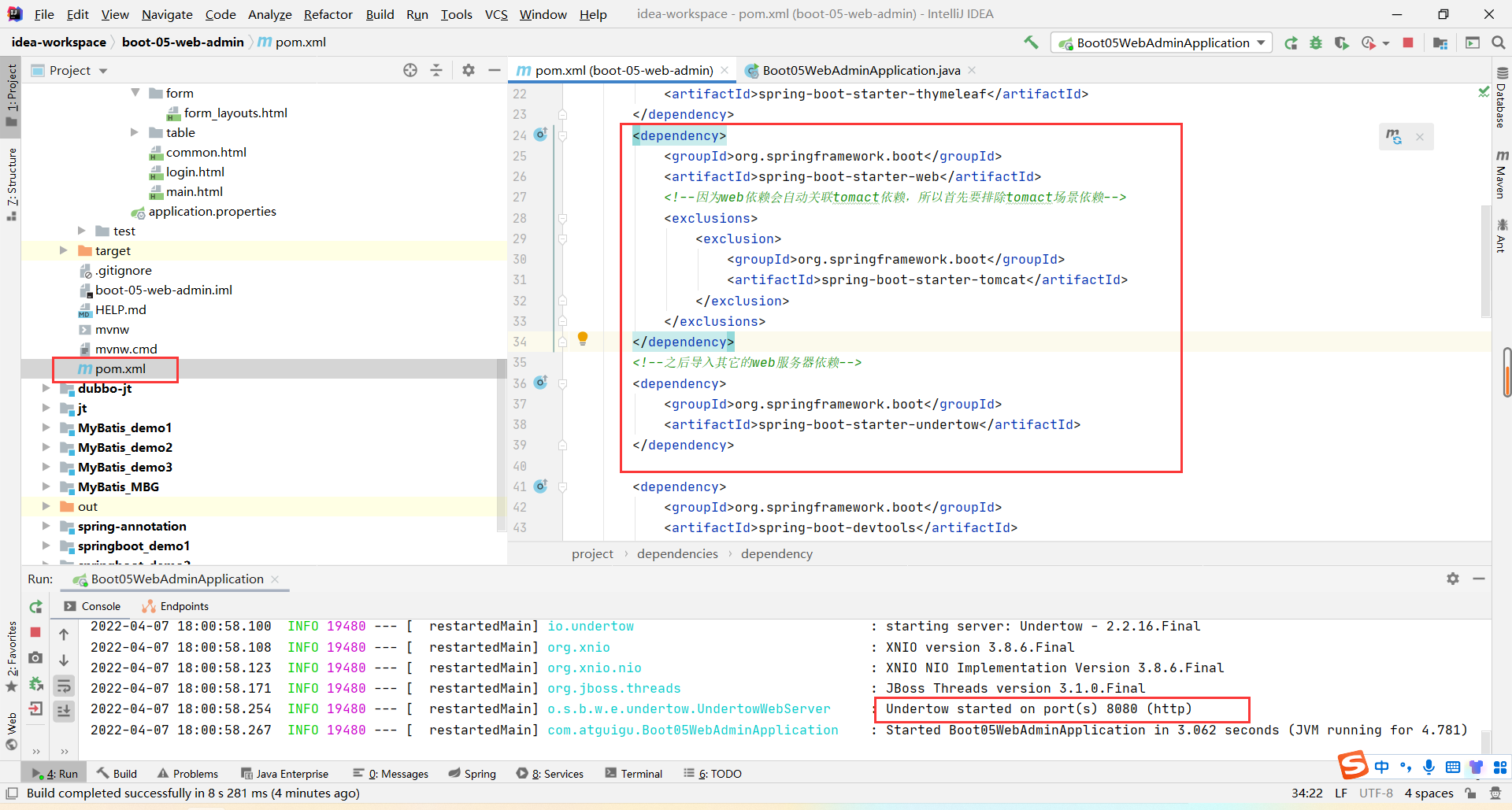Click the Build project hammer icon
This screenshot has width=1512, height=810.
point(1031,43)
